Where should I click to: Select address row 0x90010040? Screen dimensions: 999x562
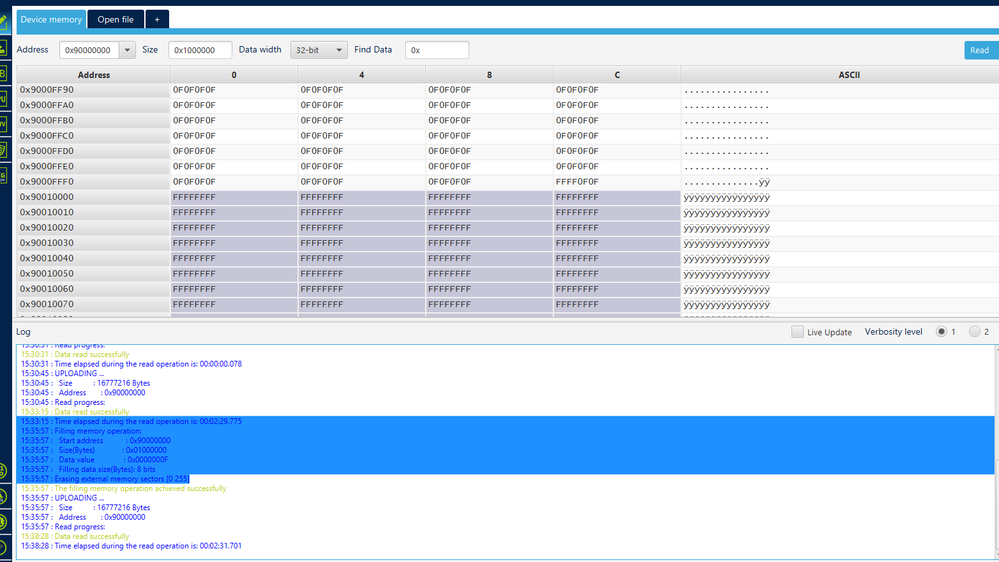click(x=93, y=258)
